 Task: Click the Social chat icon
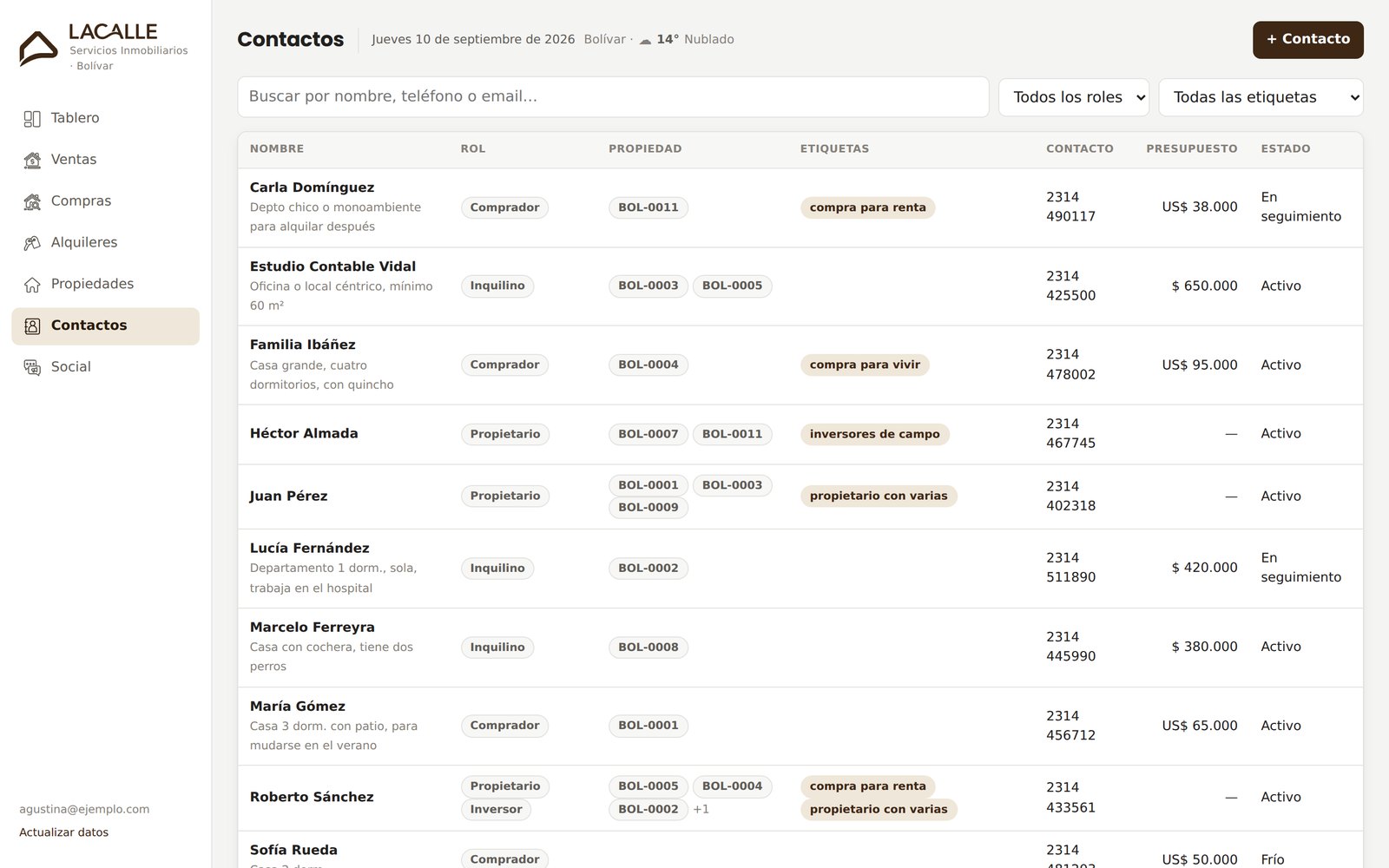(x=32, y=367)
